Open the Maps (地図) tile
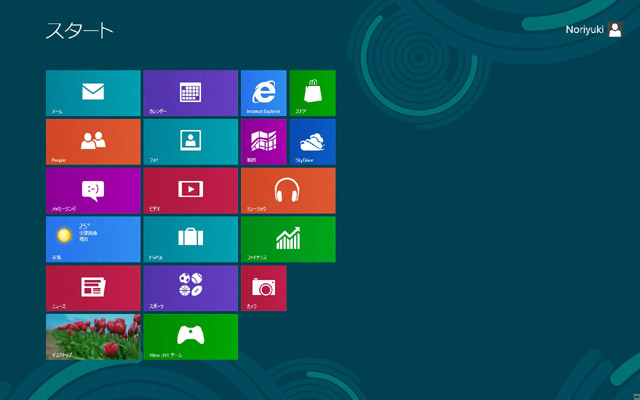The width and height of the screenshot is (640, 400). coord(263,142)
